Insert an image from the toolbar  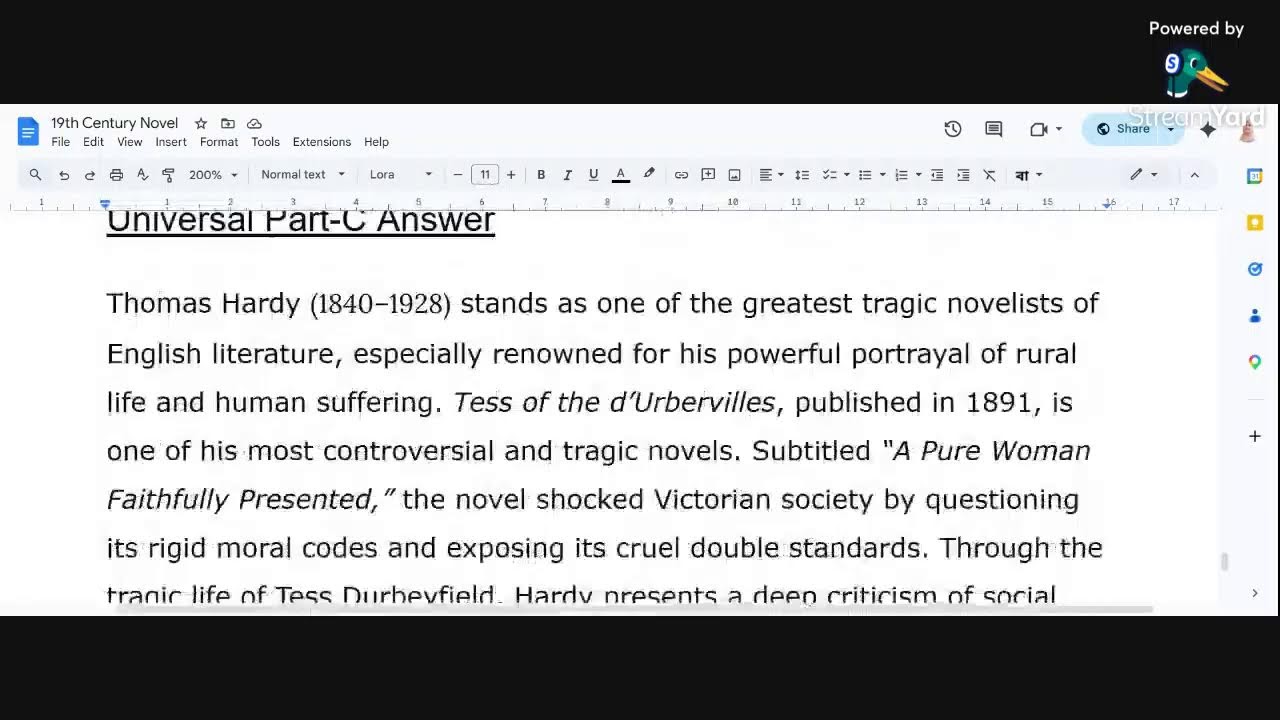click(x=734, y=175)
